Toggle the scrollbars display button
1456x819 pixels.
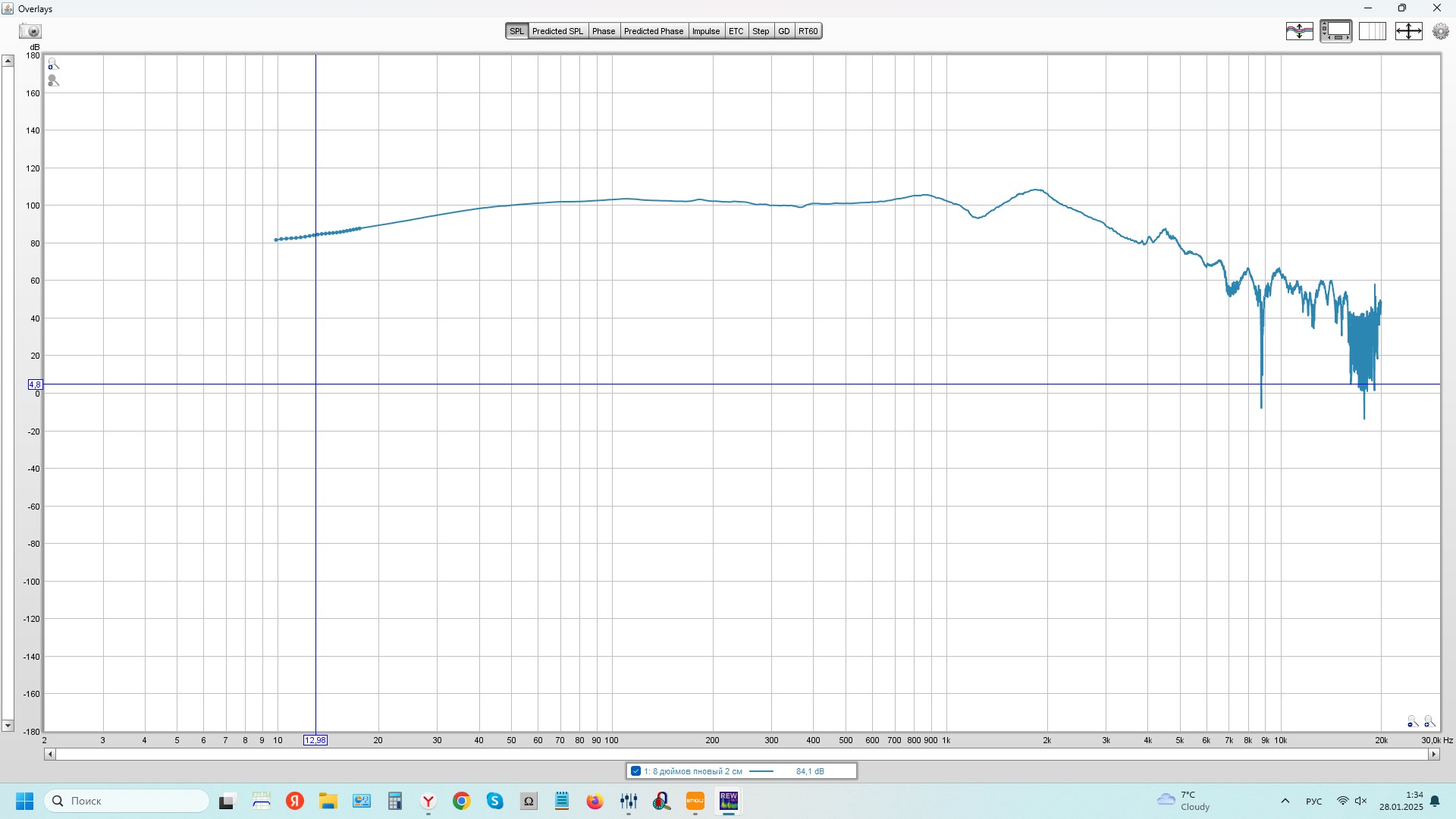click(1335, 31)
